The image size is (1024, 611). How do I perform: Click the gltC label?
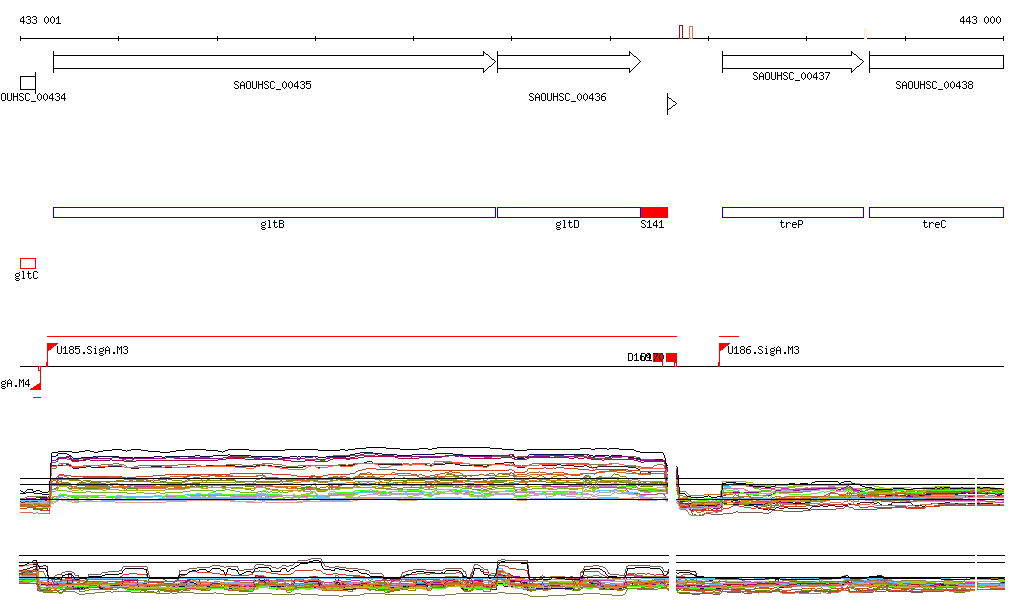26,275
